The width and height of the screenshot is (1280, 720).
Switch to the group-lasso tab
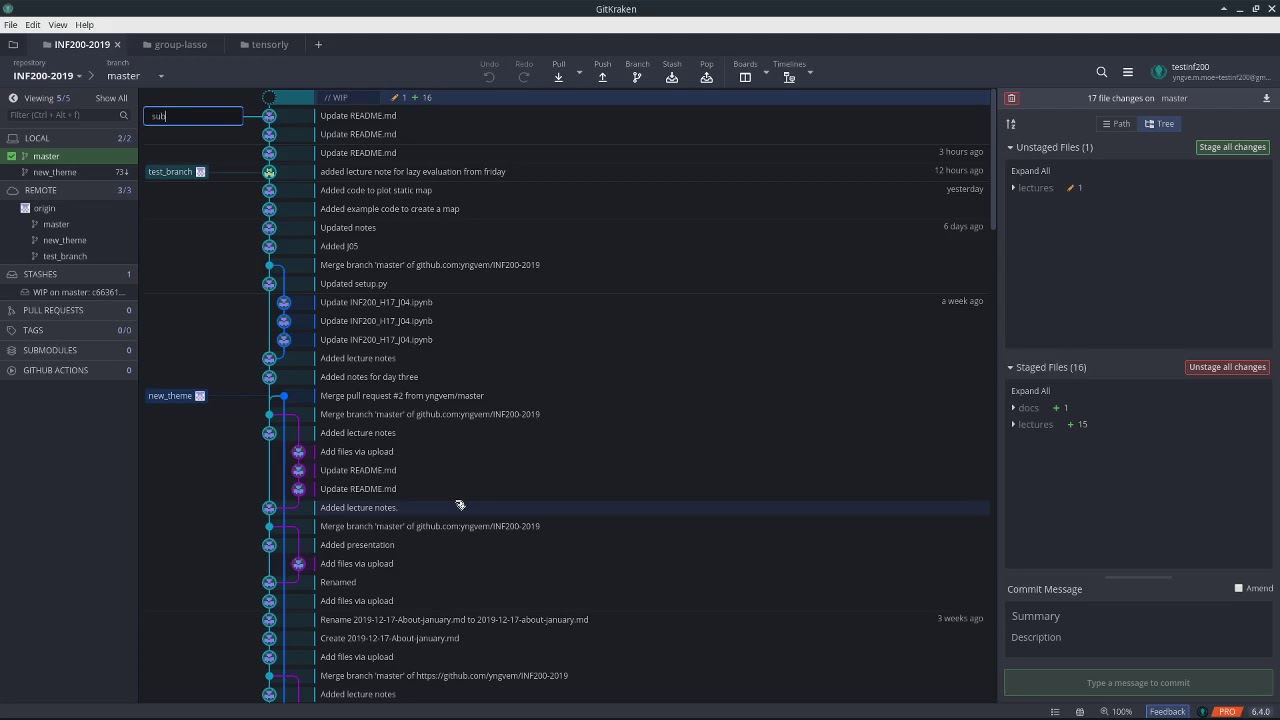click(175, 45)
